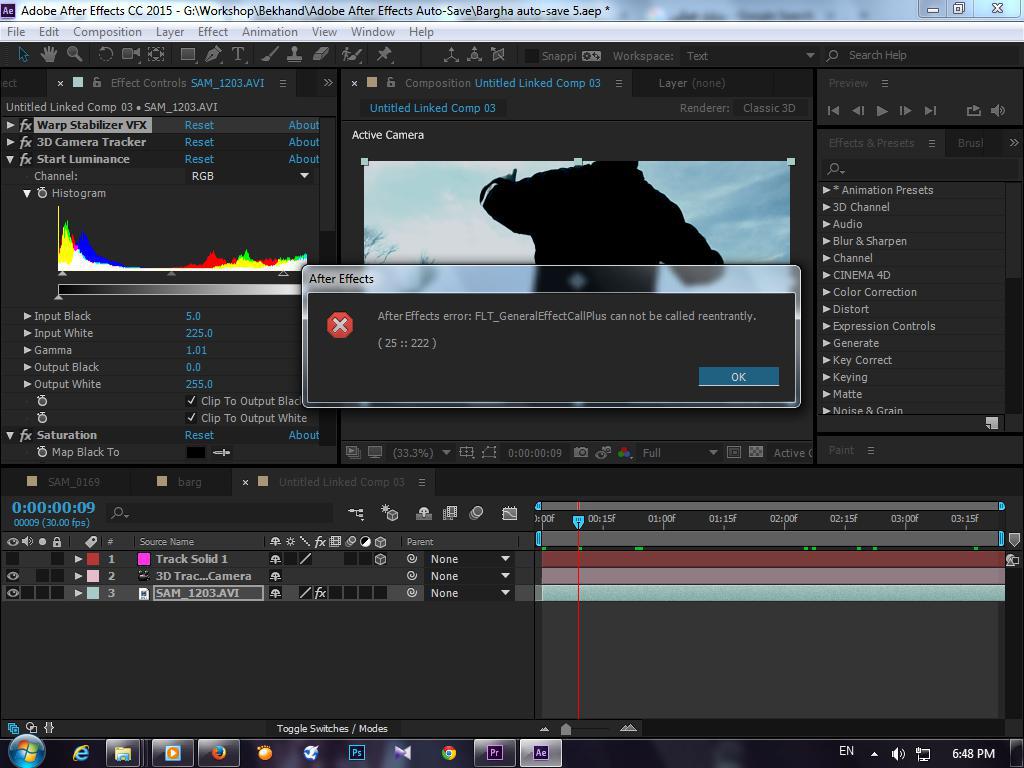The height and width of the screenshot is (768, 1024).
Task: Toggle effects fx switch on SAM_1203.AVI
Action: coord(321,593)
